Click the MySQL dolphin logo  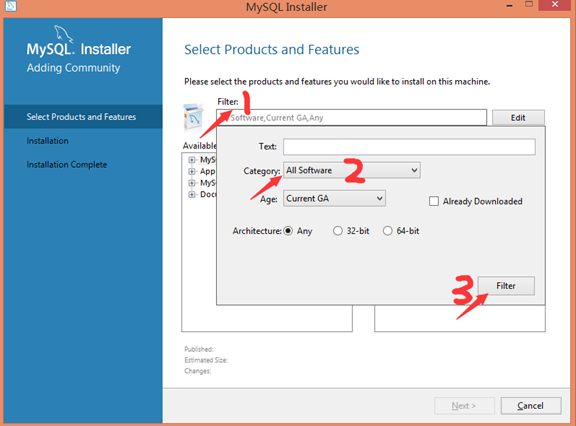coord(63,34)
